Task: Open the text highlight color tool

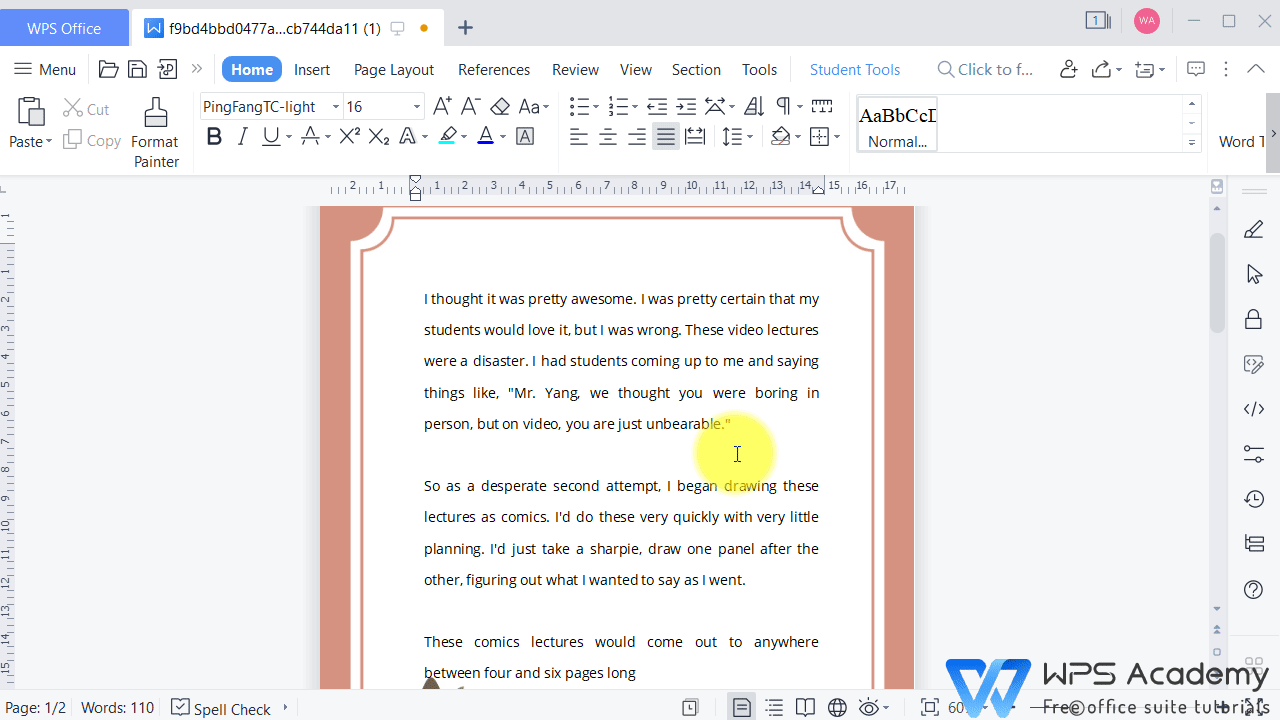Action: (x=451, y=136)
